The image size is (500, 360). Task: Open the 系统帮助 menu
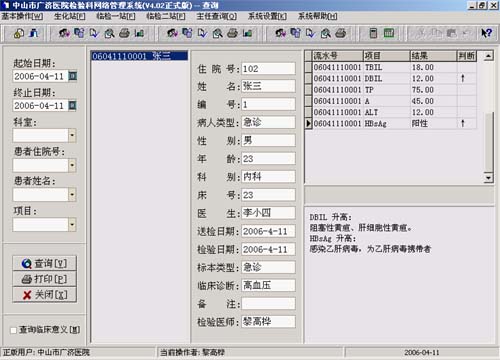317,16
